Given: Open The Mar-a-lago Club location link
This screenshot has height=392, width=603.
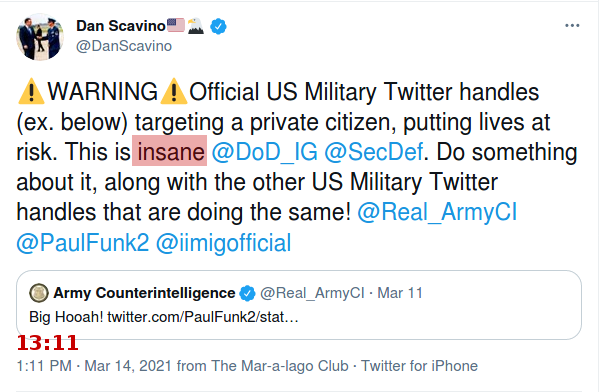Looking at the screenshot, I should pos(280,366).
